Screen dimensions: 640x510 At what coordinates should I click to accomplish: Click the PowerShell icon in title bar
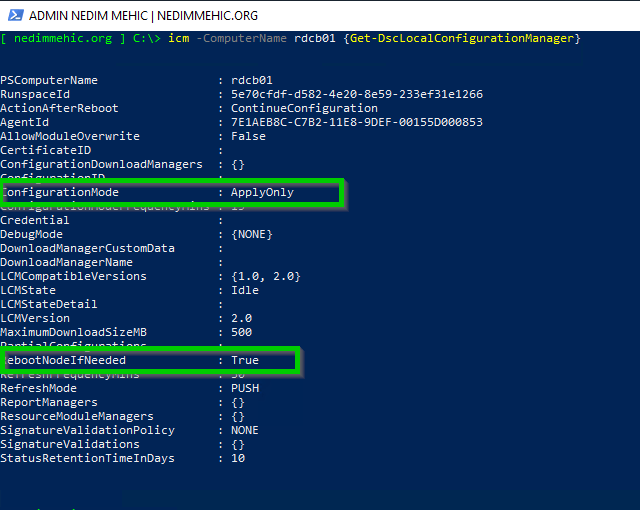point(13,15)
